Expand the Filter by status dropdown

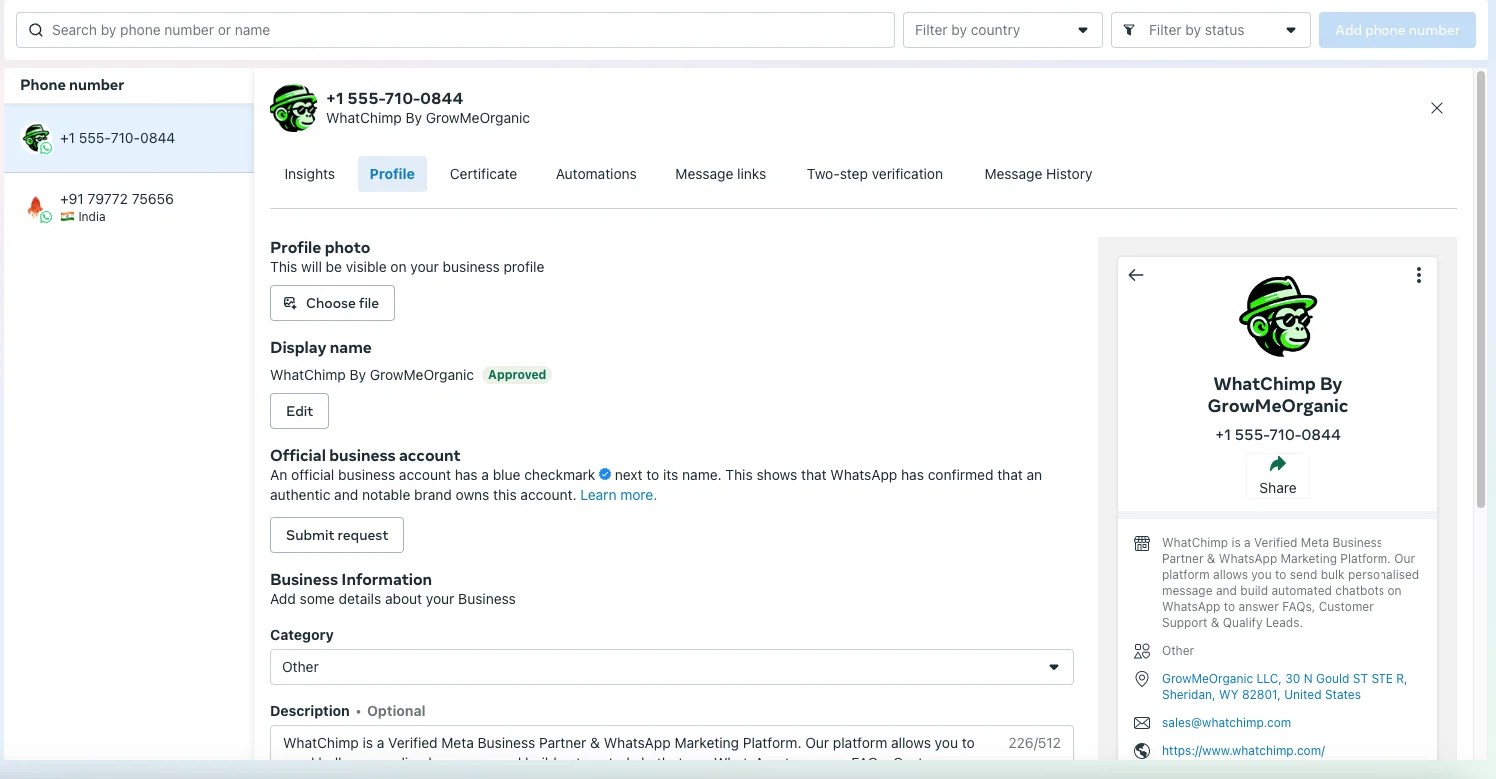pos(1211,30)
